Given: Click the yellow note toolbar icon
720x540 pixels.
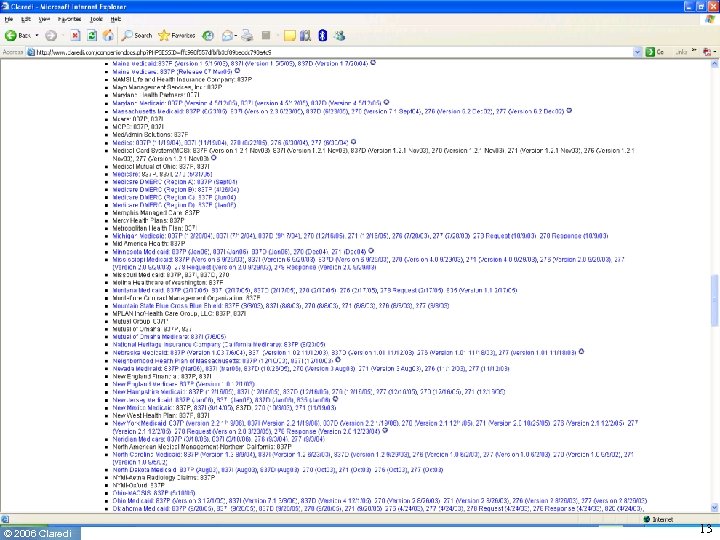Looking at the screenshot, I should click(x=289, y=35).
